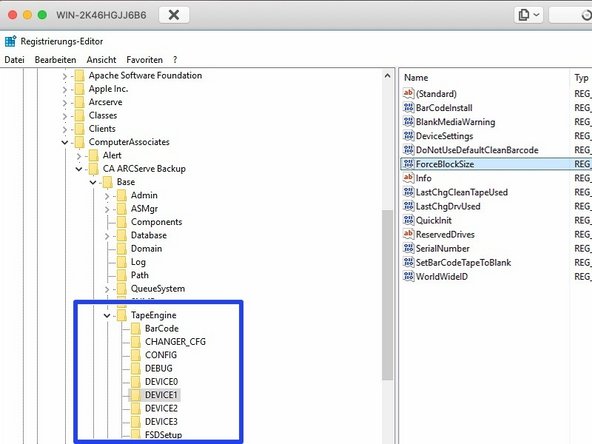Expand the Arcserve key

click(65, 103)
